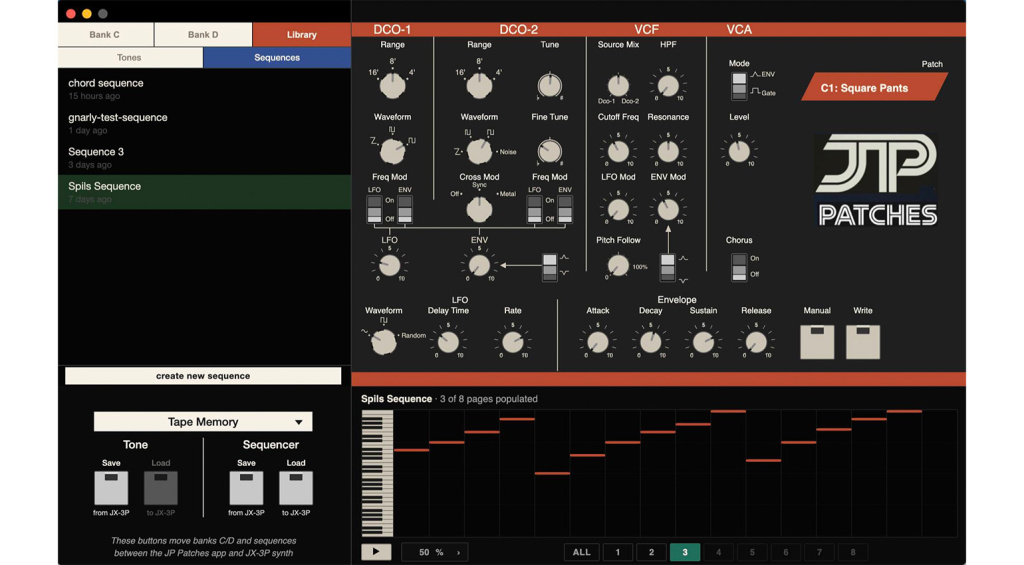Image resolution: width=1024 pixels, height=565 pixels.
Task: Toggle DCO-1 Freq Mod ENV switch
Action: [x=405, y=210]
